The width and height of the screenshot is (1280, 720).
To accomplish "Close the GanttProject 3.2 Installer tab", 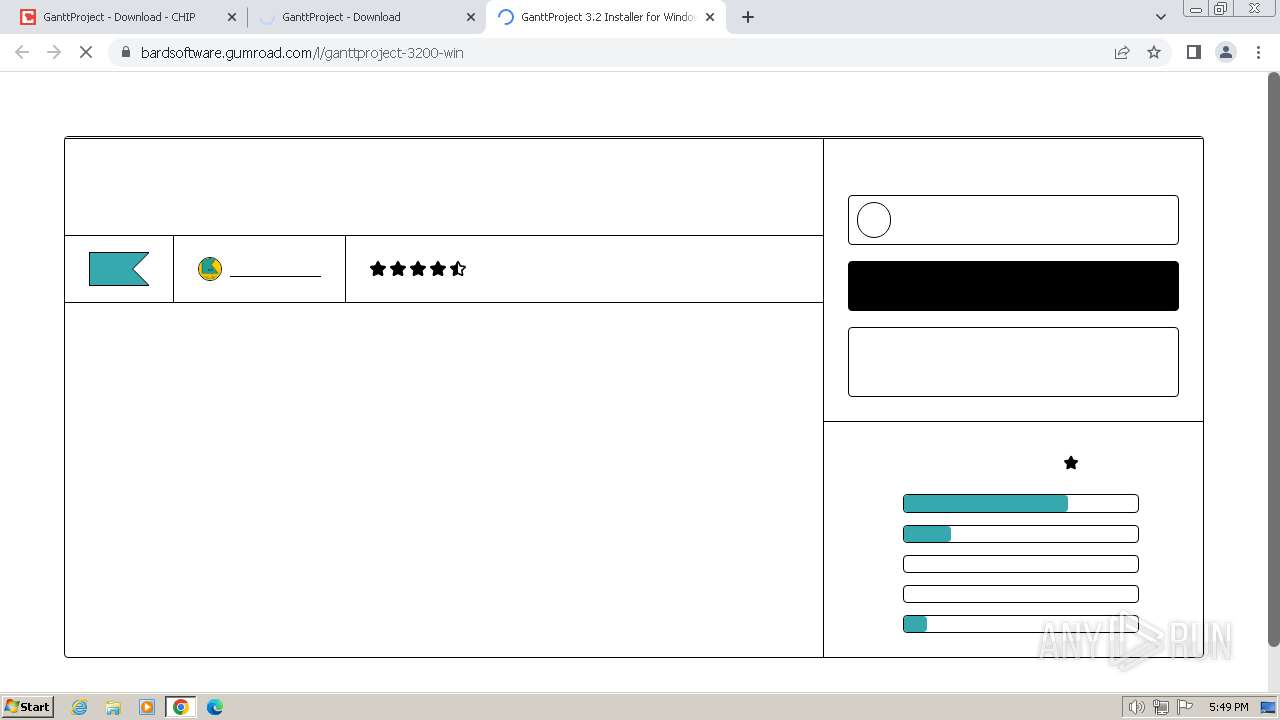I will pyautogui.click(x=710, y=17).
